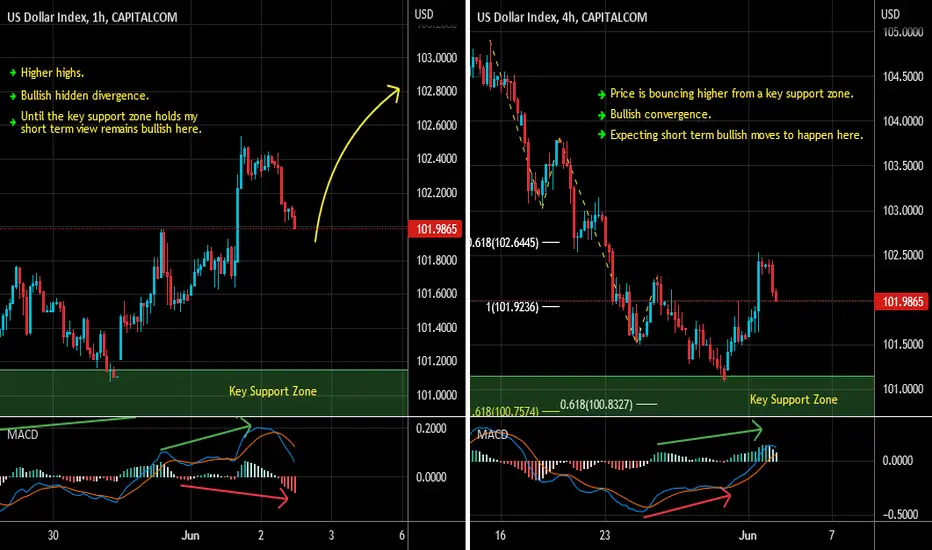Click the '16' date on 4h time axis
This screenshot has width=932, height=550.
[x=500, y=535]
